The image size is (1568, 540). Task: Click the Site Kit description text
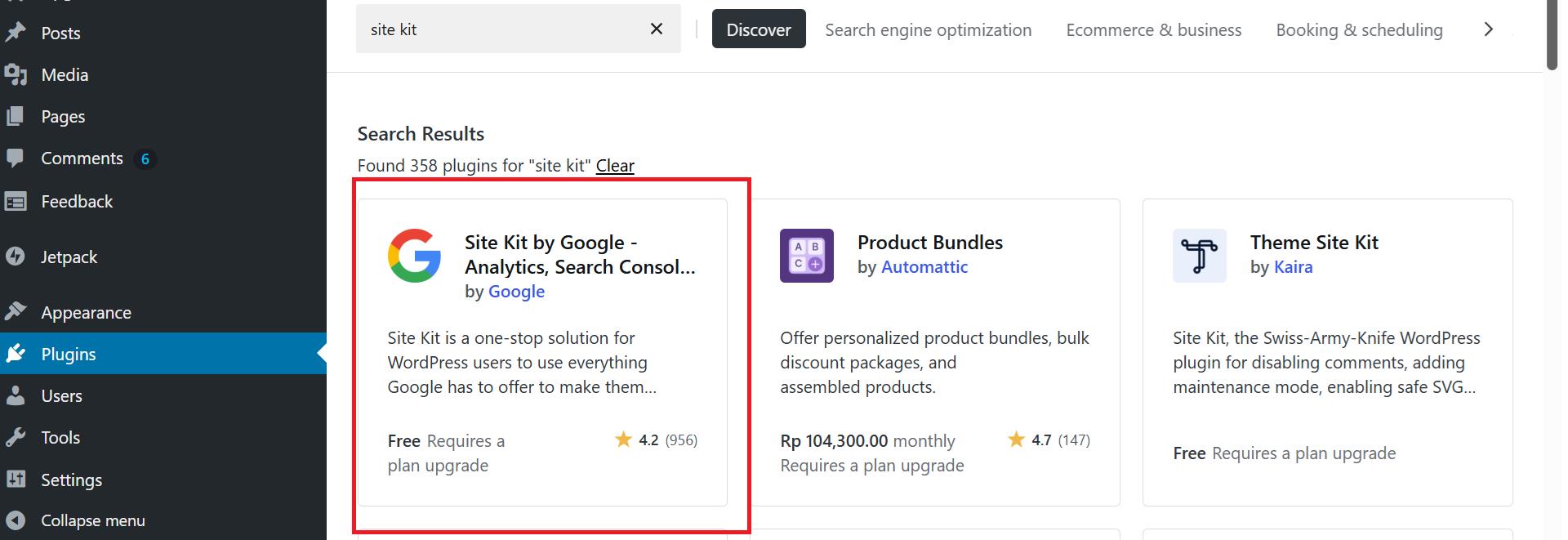click(522, 362)
